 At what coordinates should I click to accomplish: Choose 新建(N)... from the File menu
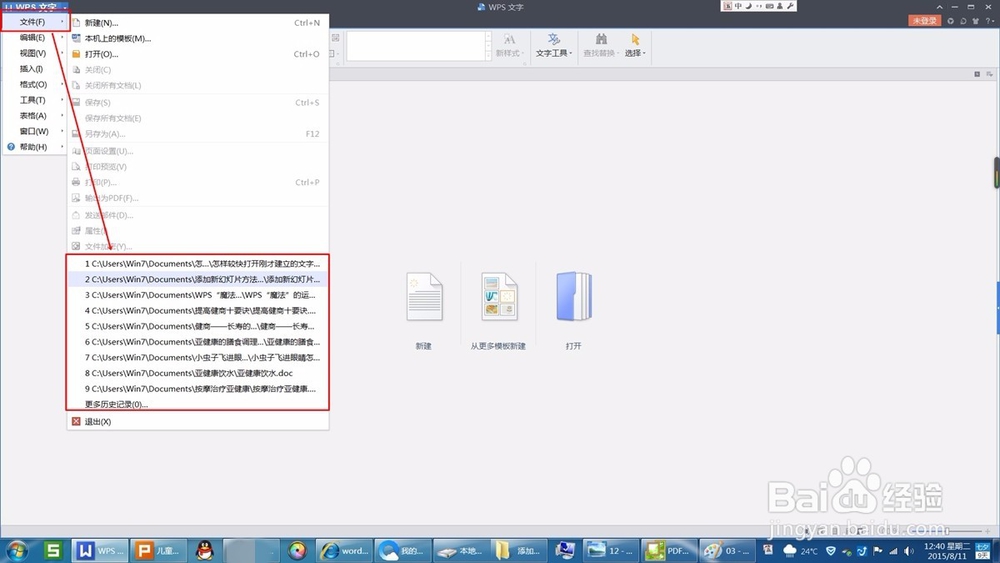[x=198, y=22]
